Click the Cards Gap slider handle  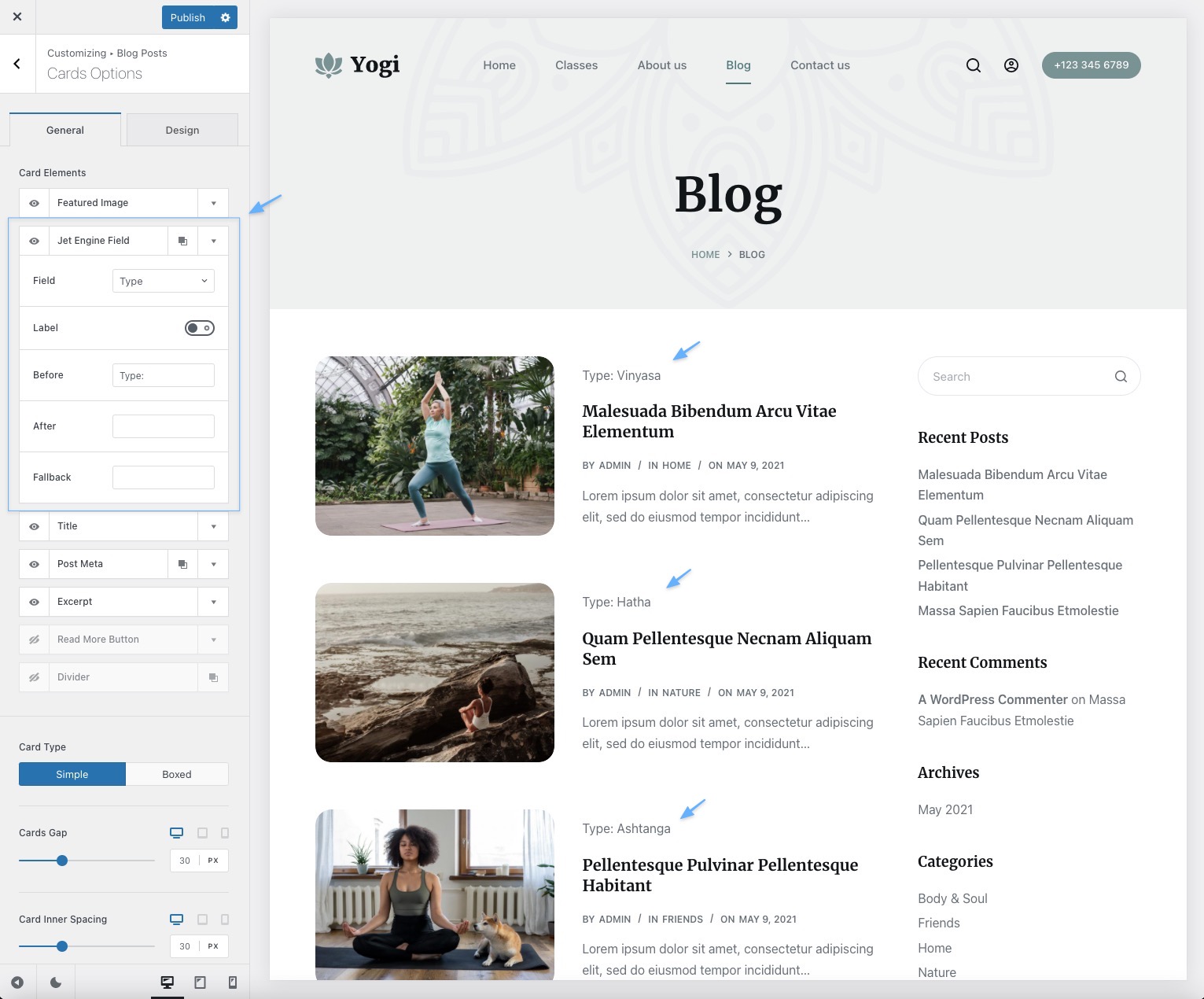point(61,861)
